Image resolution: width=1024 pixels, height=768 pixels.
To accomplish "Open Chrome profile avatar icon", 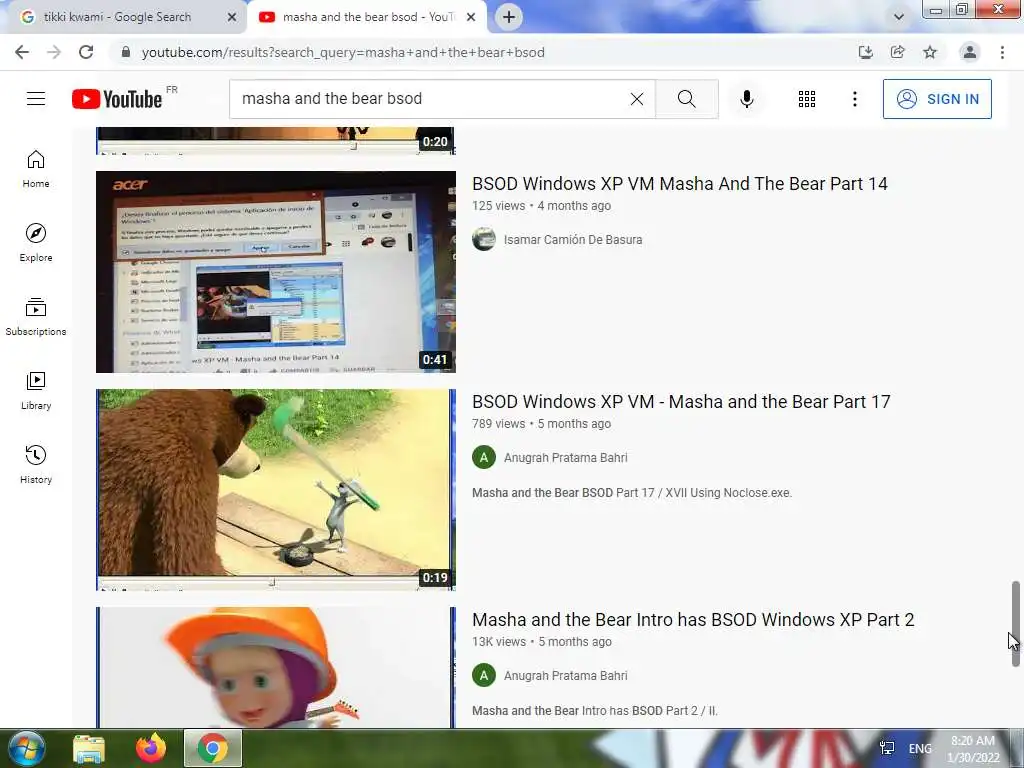I will point(970,52).
